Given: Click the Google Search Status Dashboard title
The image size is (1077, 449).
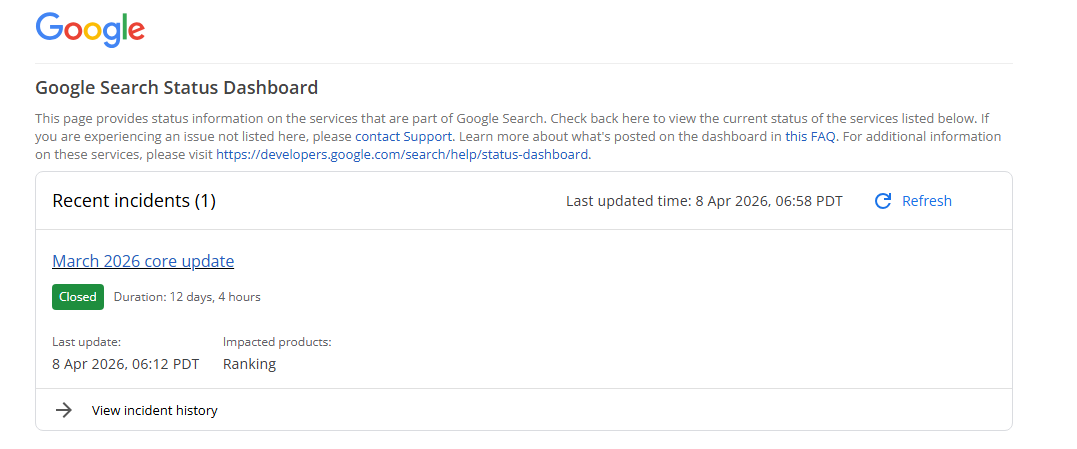Looking at the screenshot, I should pyautogui.click(x=176, y=87).
